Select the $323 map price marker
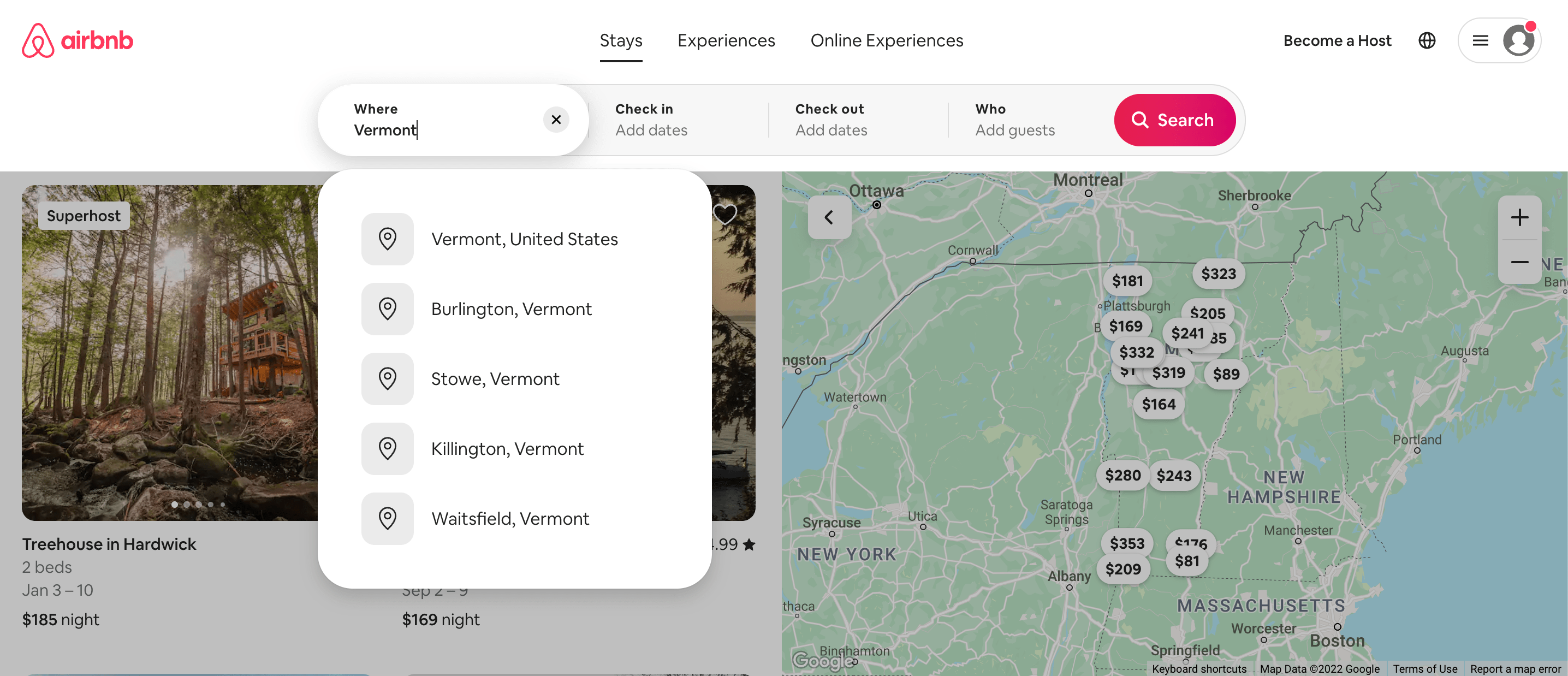The height and width of the screenshot is (676, 1568). click(x=1218, y=274)
